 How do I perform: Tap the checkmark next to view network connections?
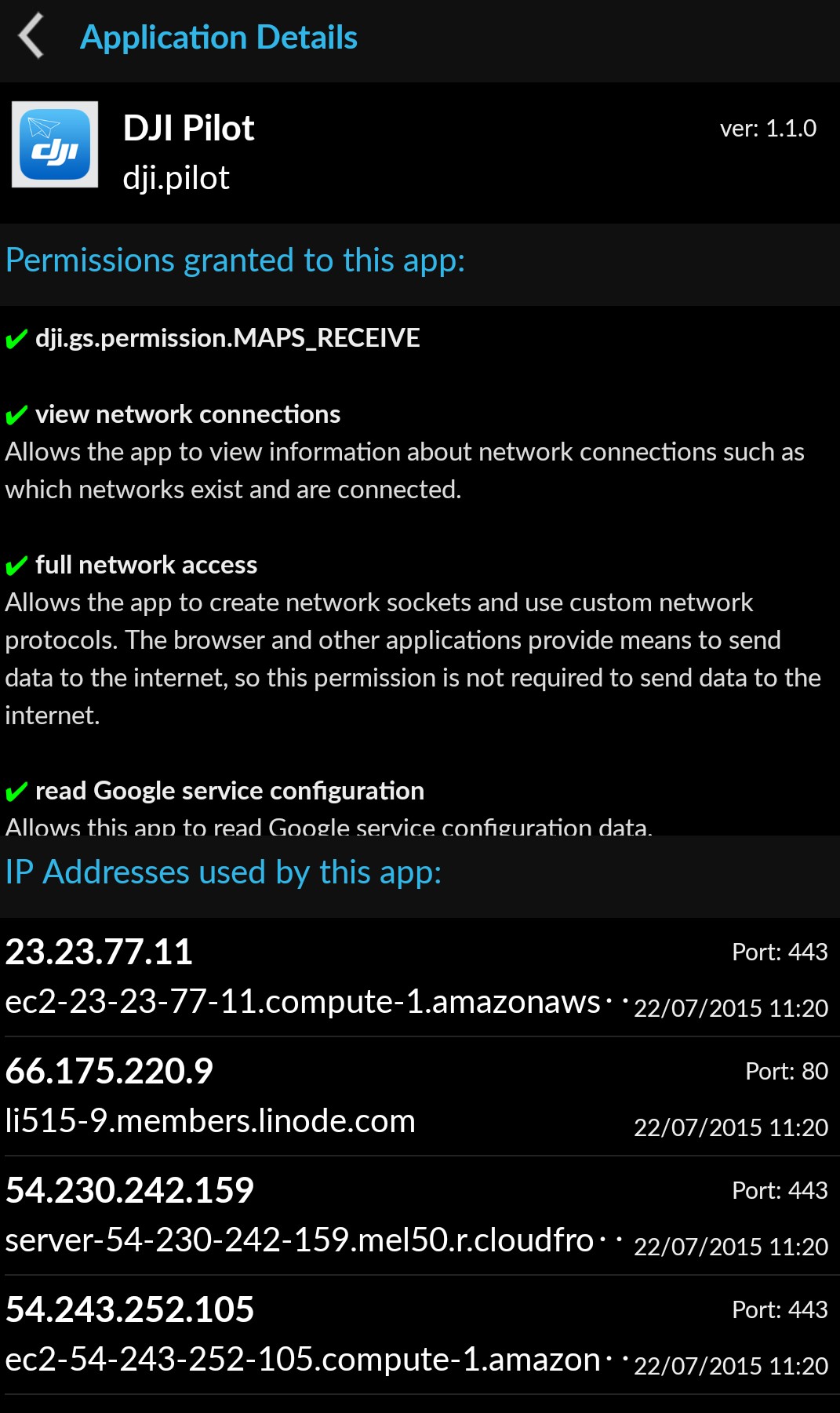tap(16, 415)
